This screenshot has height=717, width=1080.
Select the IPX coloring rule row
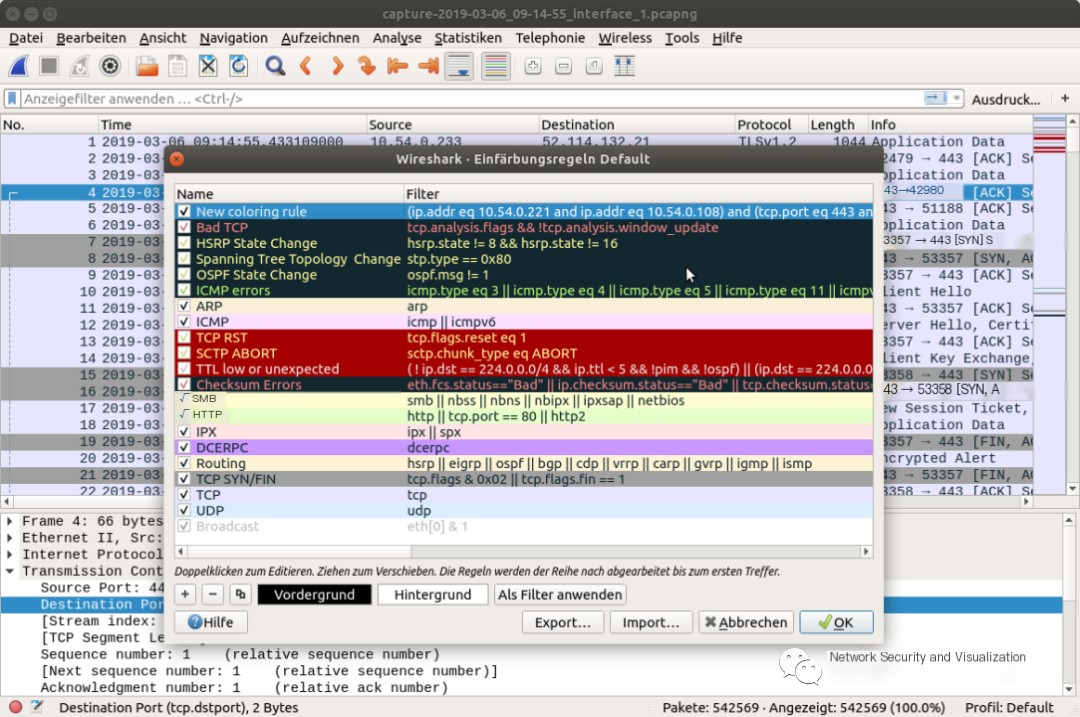click(523, 432)
